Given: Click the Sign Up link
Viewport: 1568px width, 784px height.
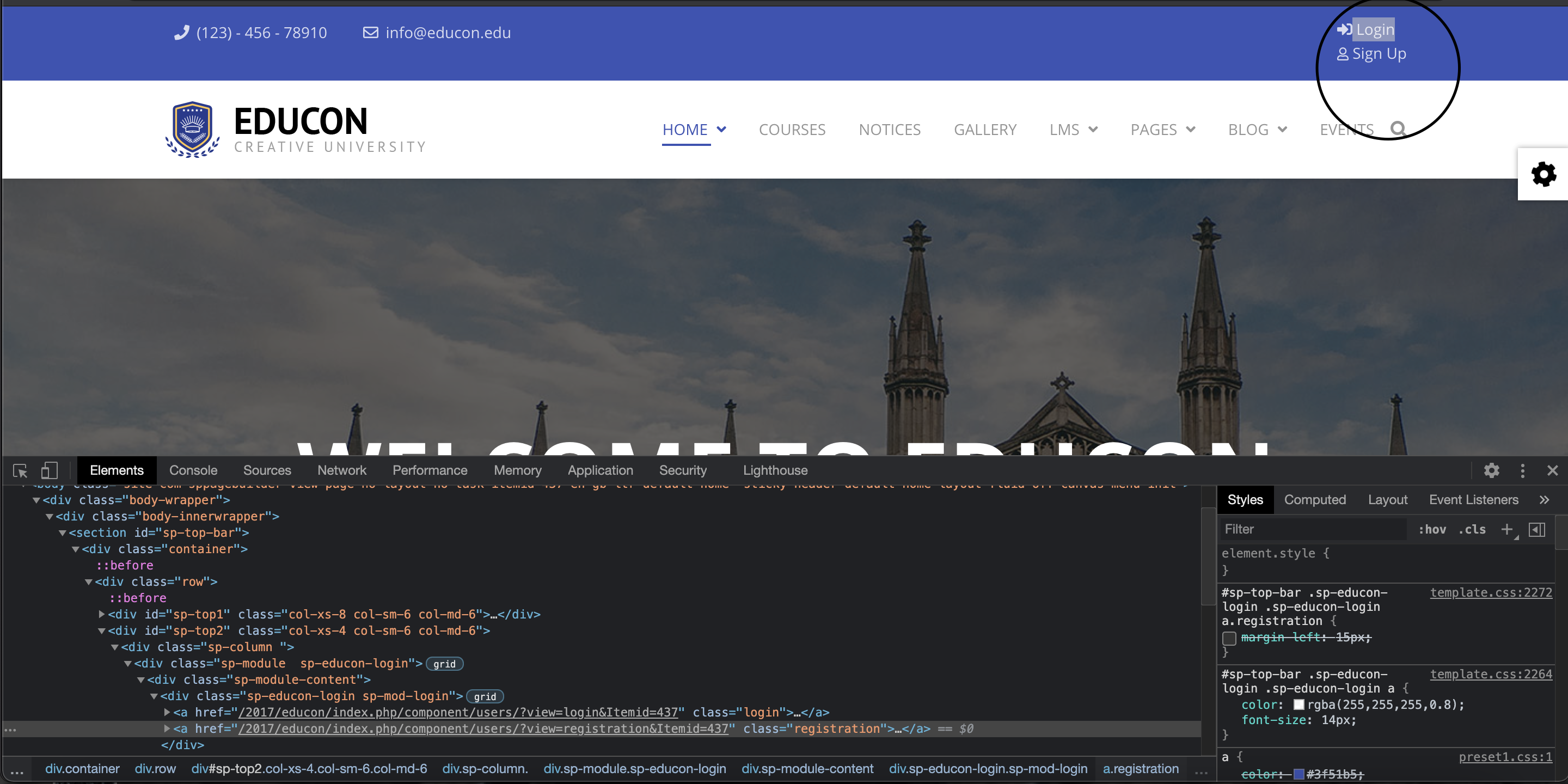Looking at the screenshot, I should pos(1378,54).
